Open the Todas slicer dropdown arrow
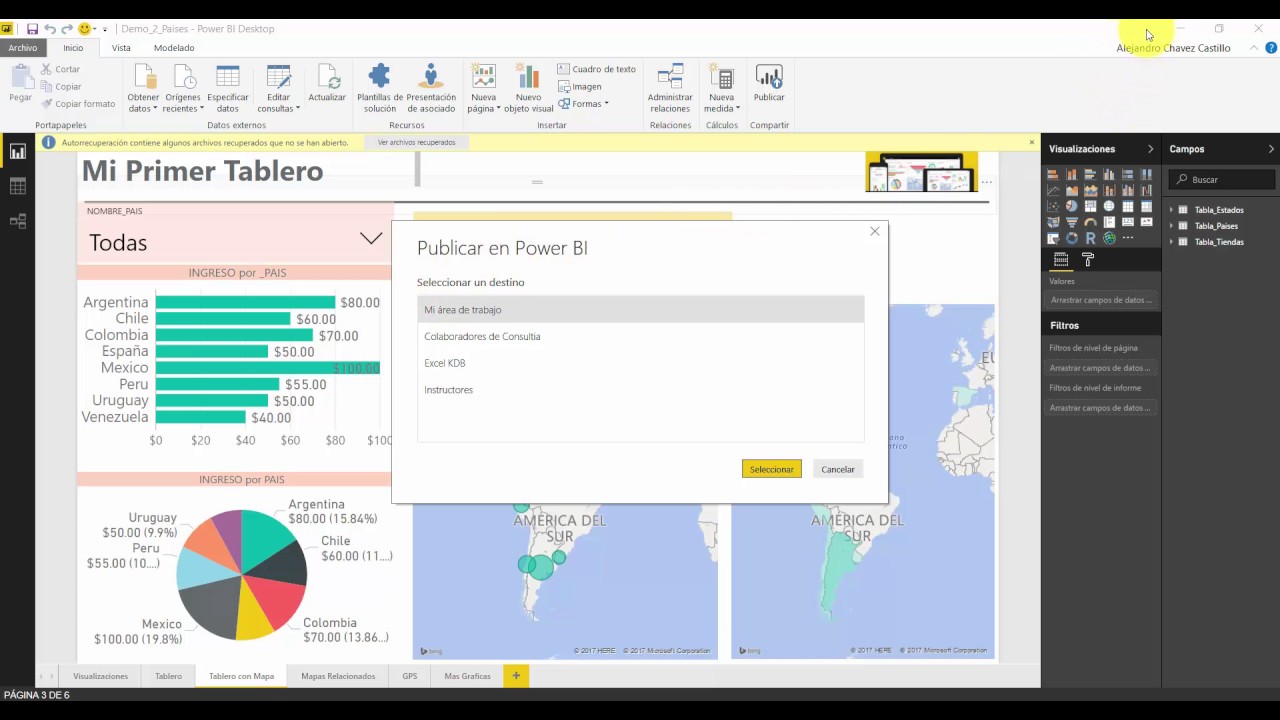 pyautogui.click(x=371, y=239)
